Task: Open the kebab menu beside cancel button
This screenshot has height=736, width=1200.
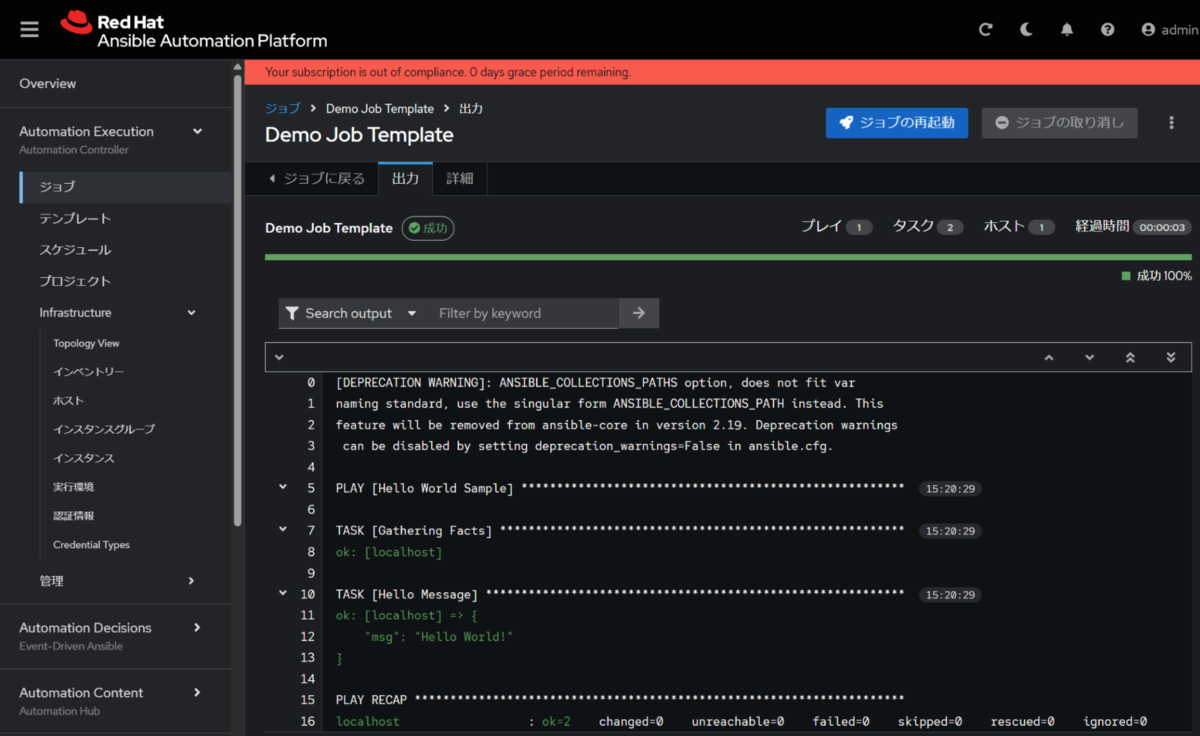Action: point(1171,123)
